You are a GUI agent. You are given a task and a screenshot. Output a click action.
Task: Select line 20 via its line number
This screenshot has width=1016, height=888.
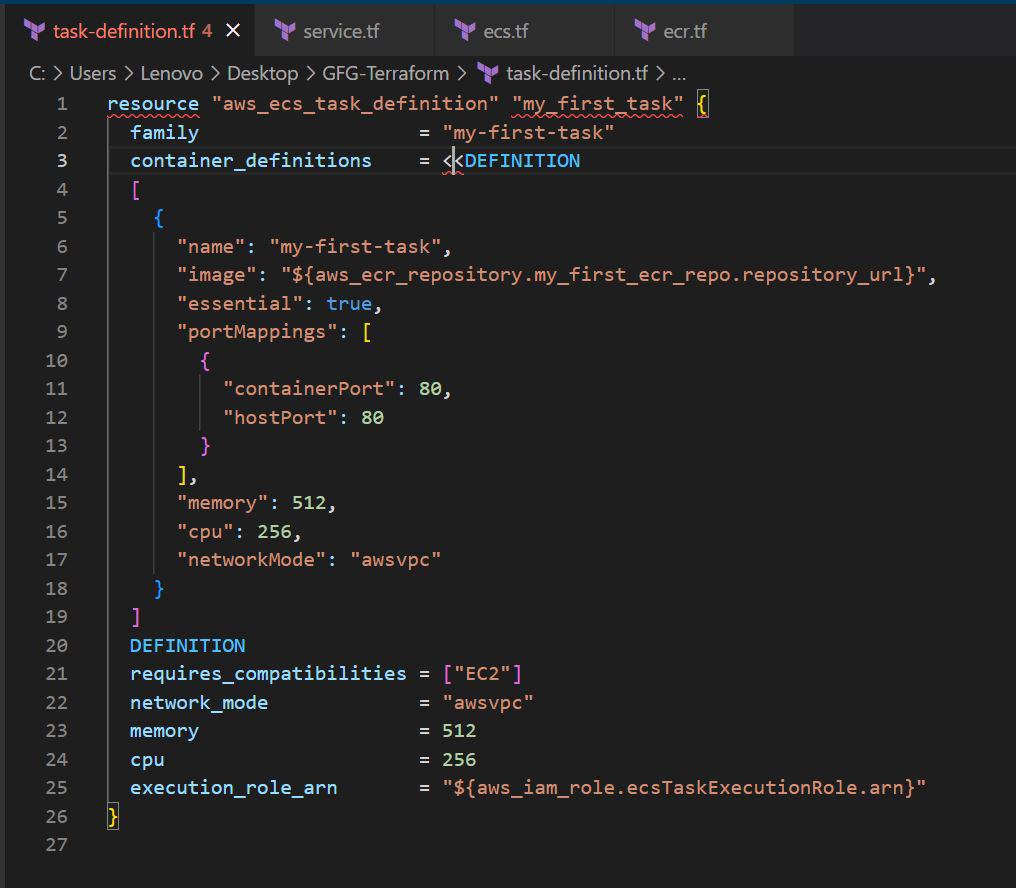click(56, 645)
